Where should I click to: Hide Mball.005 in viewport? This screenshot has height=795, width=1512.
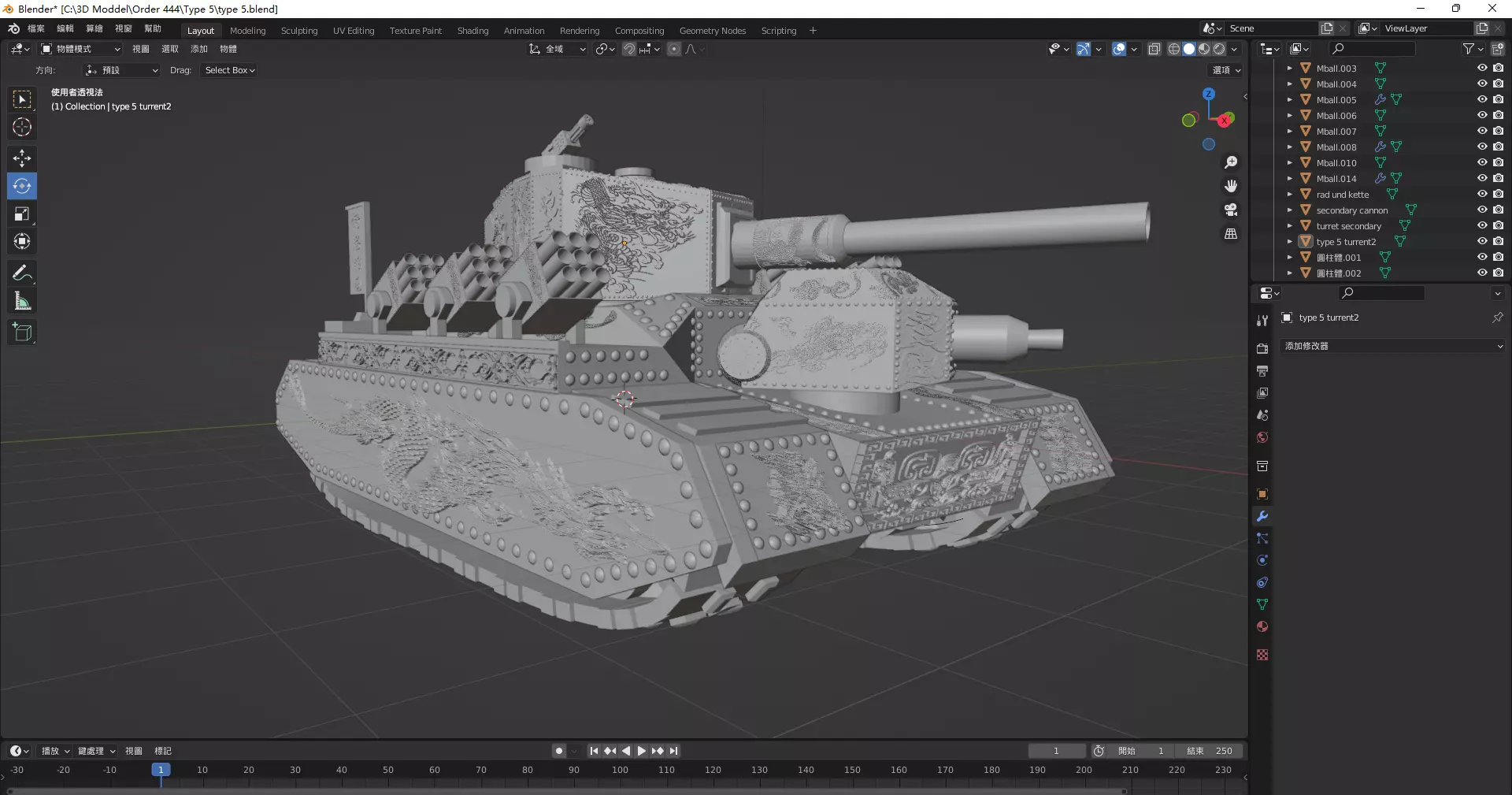1482,99
